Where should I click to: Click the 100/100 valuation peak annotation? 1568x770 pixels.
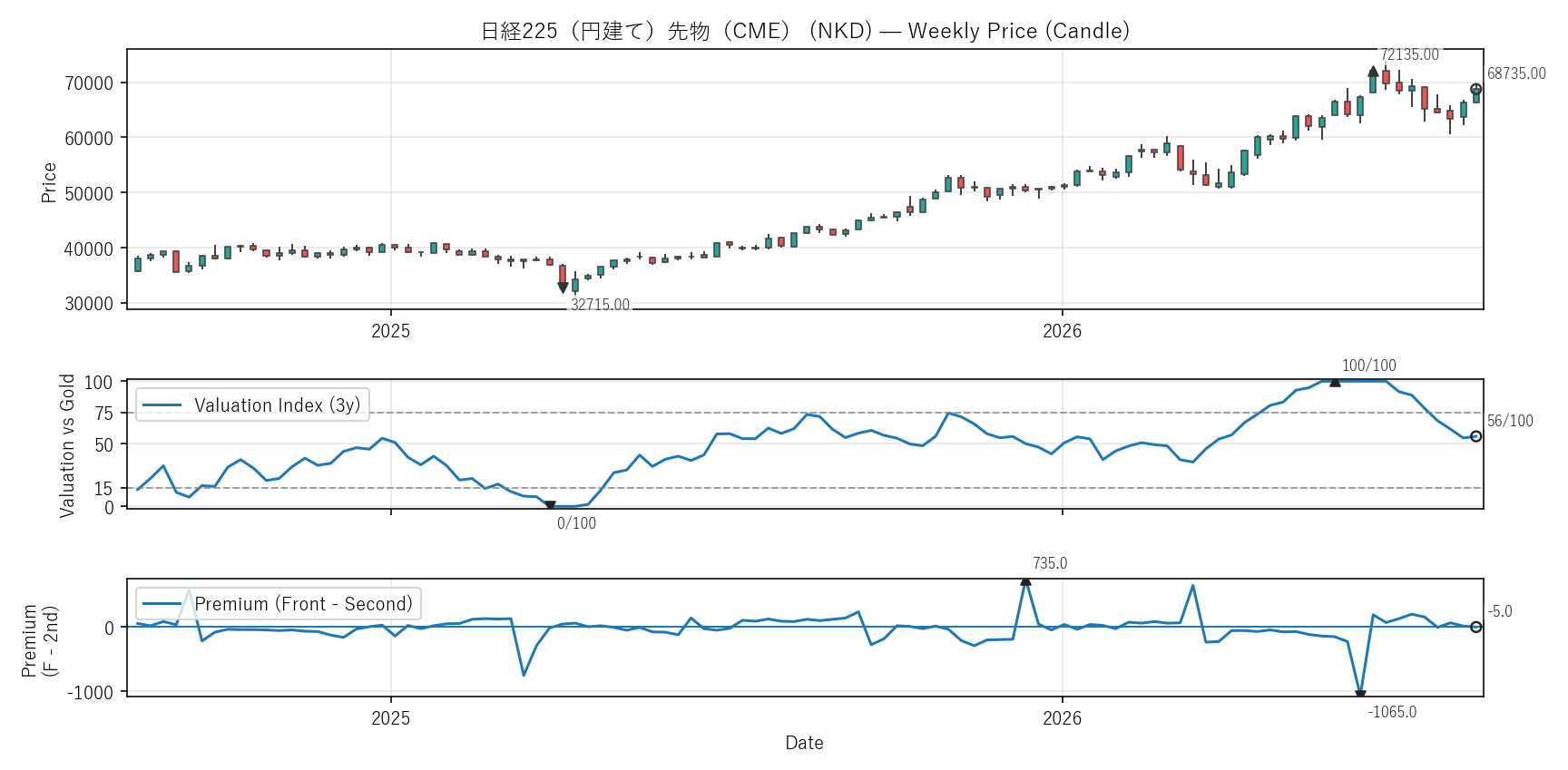(x=1369, y=366)
